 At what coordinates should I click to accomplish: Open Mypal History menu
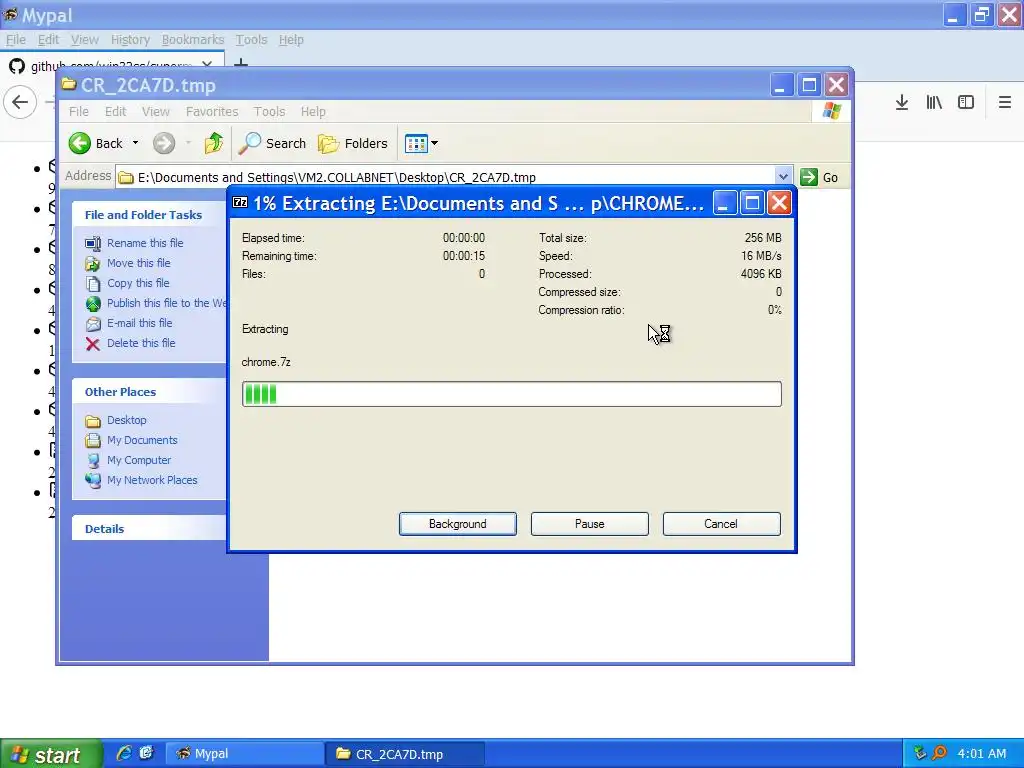pos(130,40)
